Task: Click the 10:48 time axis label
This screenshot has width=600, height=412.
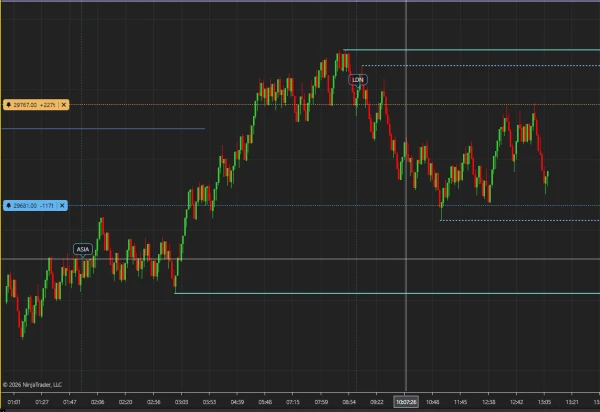Action: click(x=432, y=402)
